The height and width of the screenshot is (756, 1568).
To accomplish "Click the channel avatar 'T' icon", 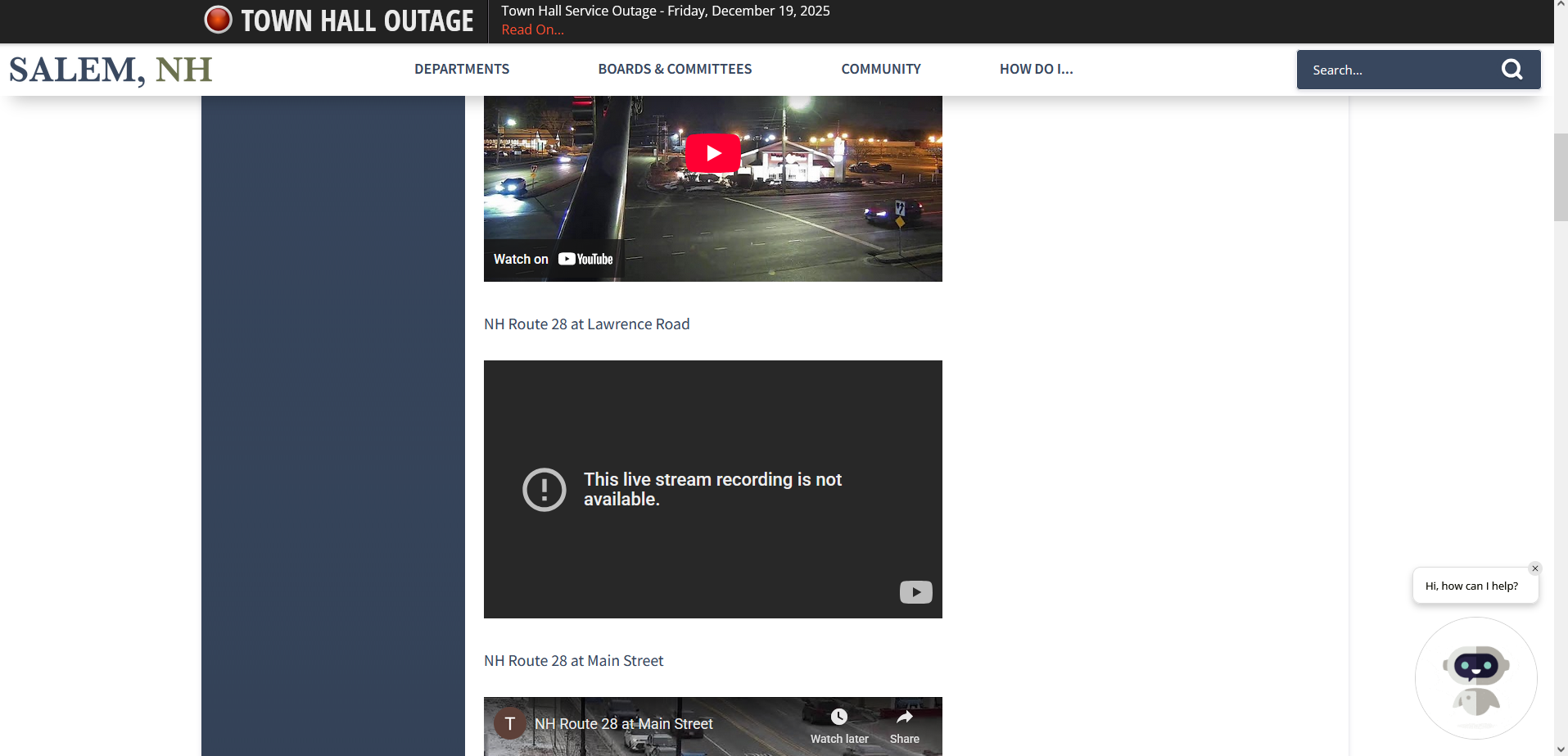I will pos(510,723).
